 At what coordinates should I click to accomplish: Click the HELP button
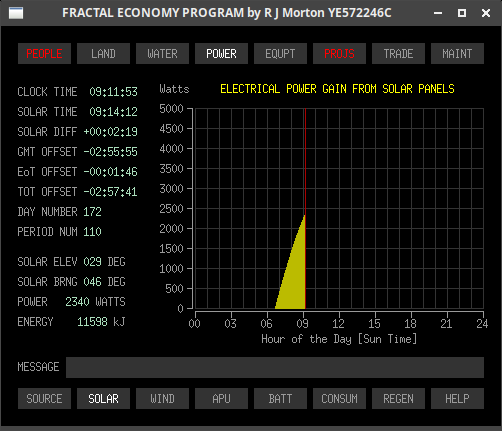click(x=457, y=398)
